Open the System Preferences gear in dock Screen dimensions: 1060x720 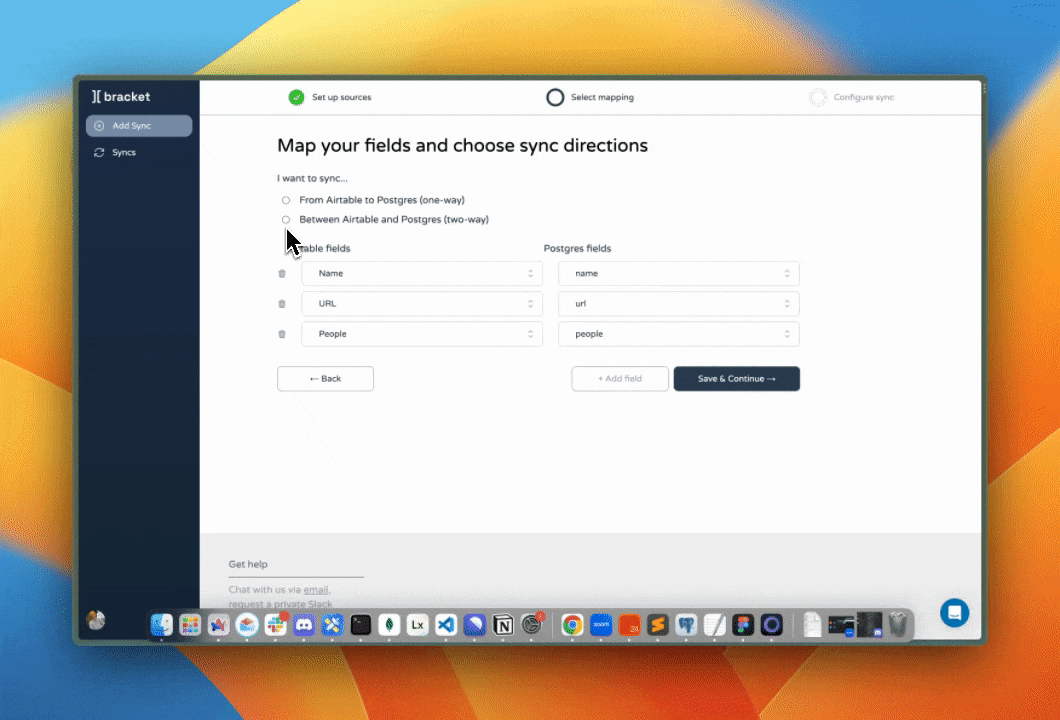[531, 625]
